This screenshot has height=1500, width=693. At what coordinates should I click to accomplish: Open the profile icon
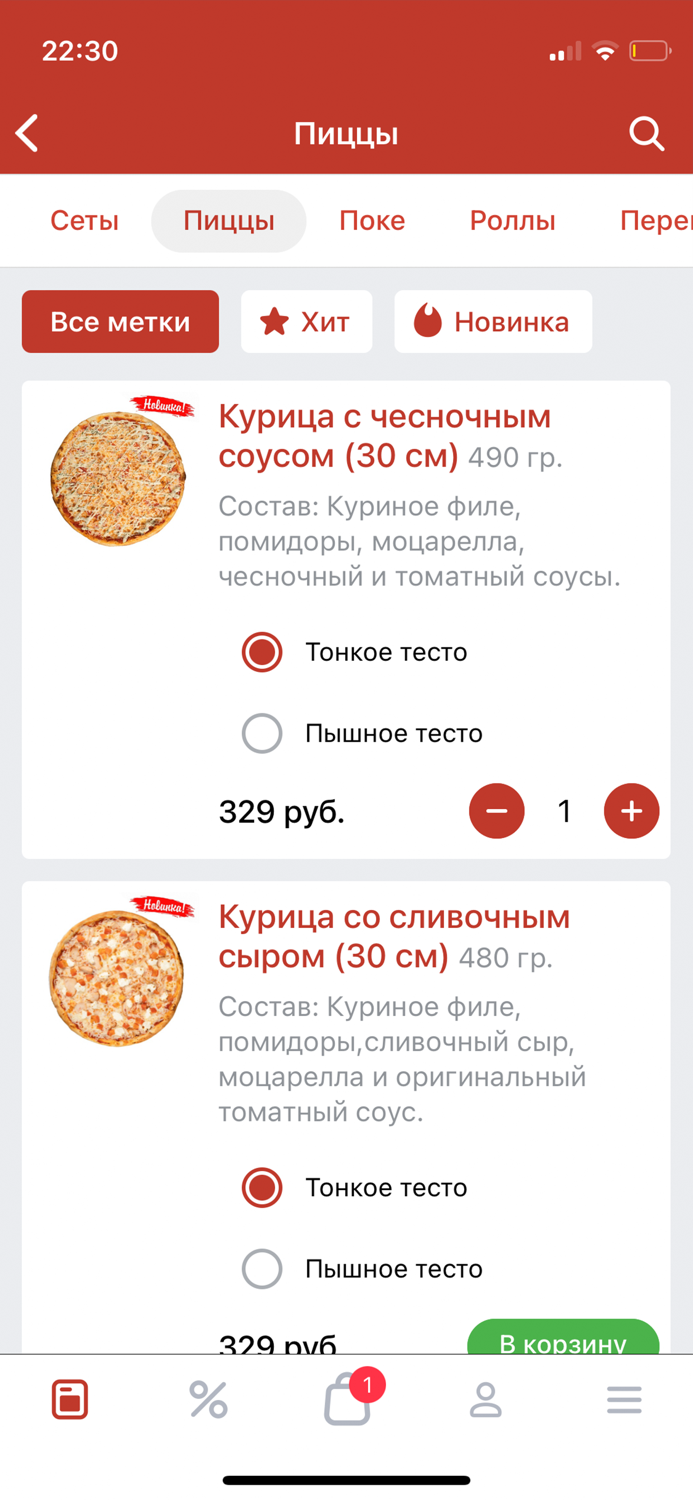pos(485,1399)
